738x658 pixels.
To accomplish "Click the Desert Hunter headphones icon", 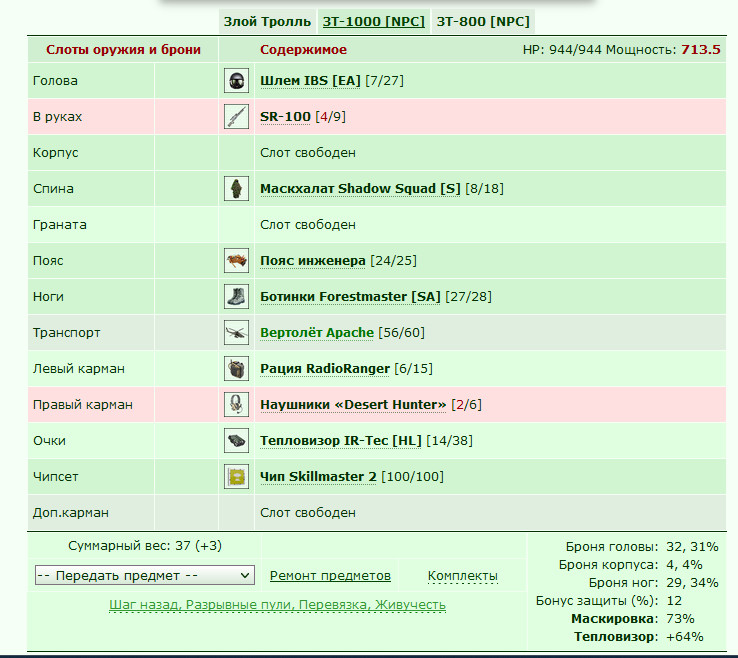I will coord(236,405).
